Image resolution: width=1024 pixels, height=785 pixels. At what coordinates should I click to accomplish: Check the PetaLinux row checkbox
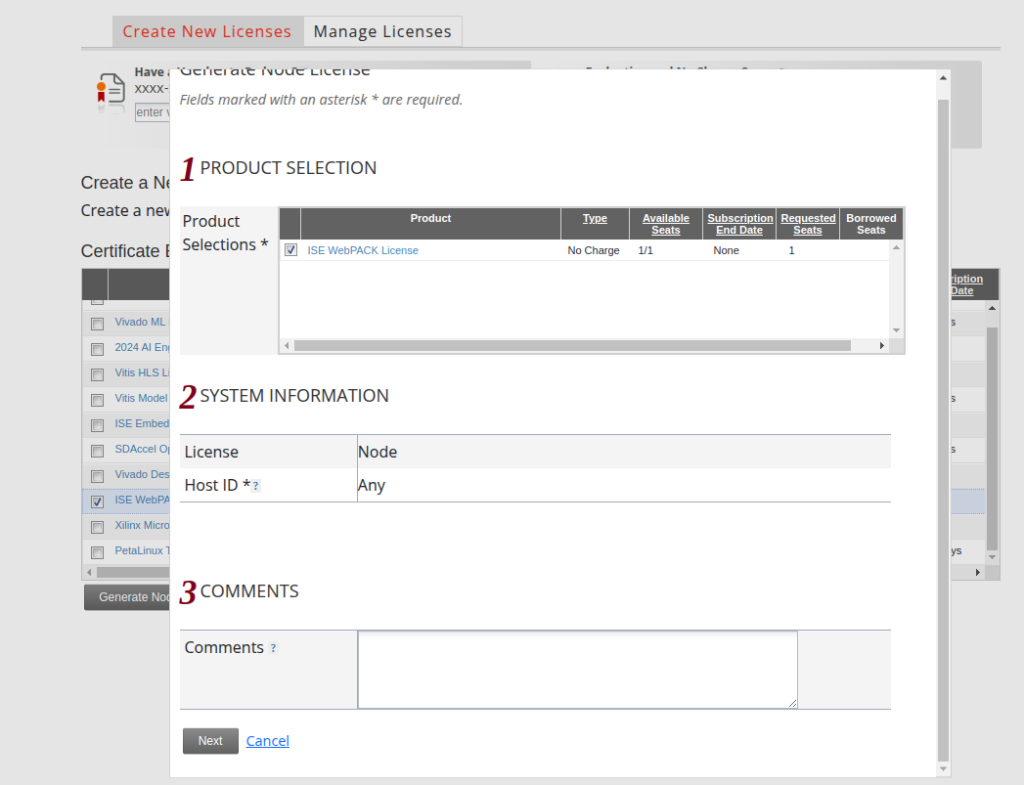(x=97, y=552)
